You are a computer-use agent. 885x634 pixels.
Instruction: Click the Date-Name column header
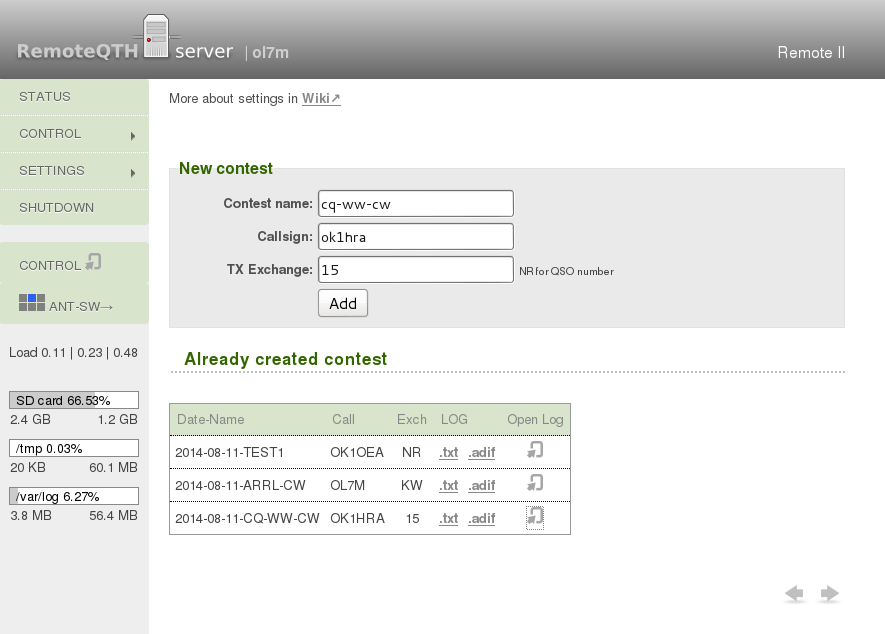point(211,419)
